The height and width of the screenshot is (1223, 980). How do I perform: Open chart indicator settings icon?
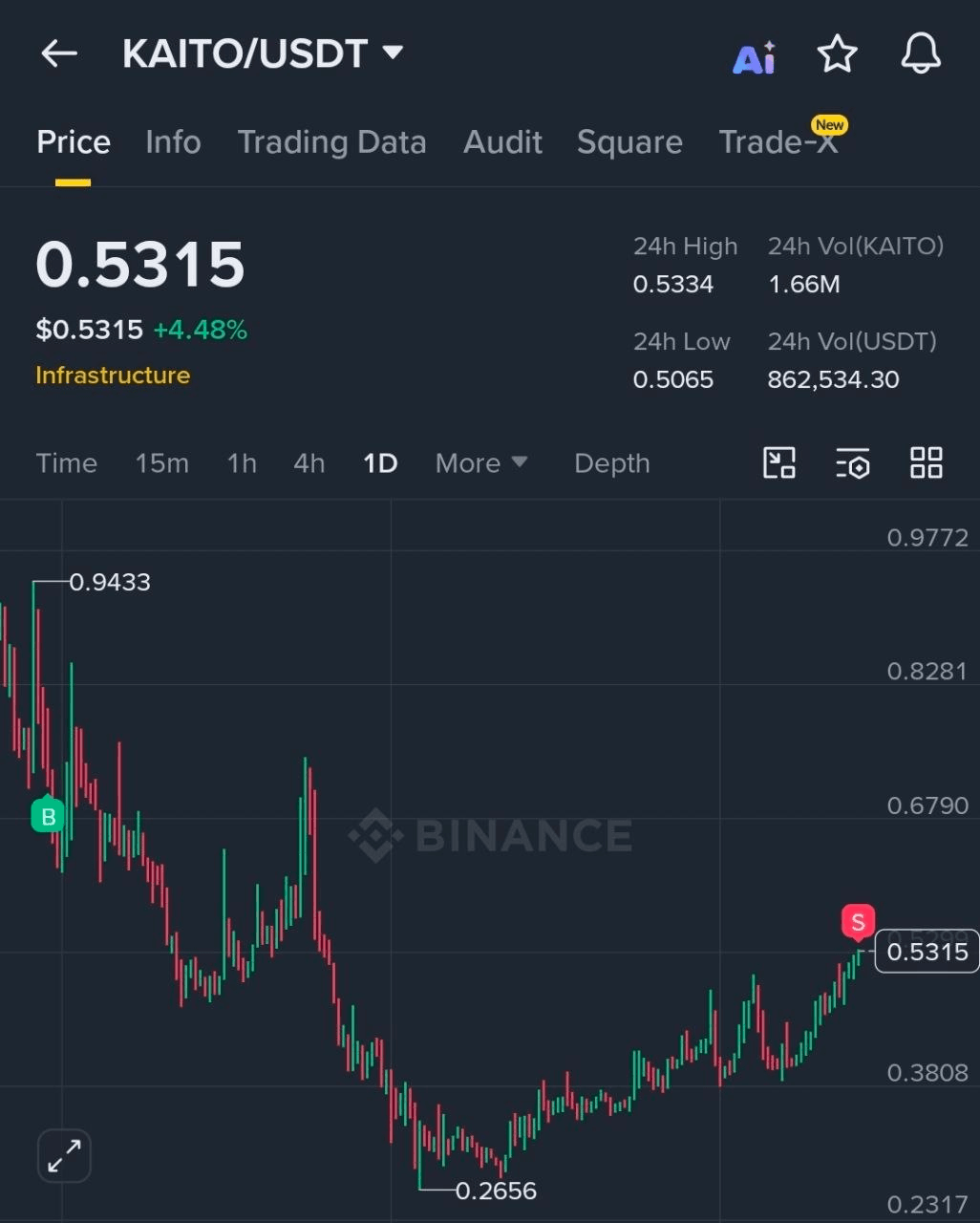tap(853, 463)
